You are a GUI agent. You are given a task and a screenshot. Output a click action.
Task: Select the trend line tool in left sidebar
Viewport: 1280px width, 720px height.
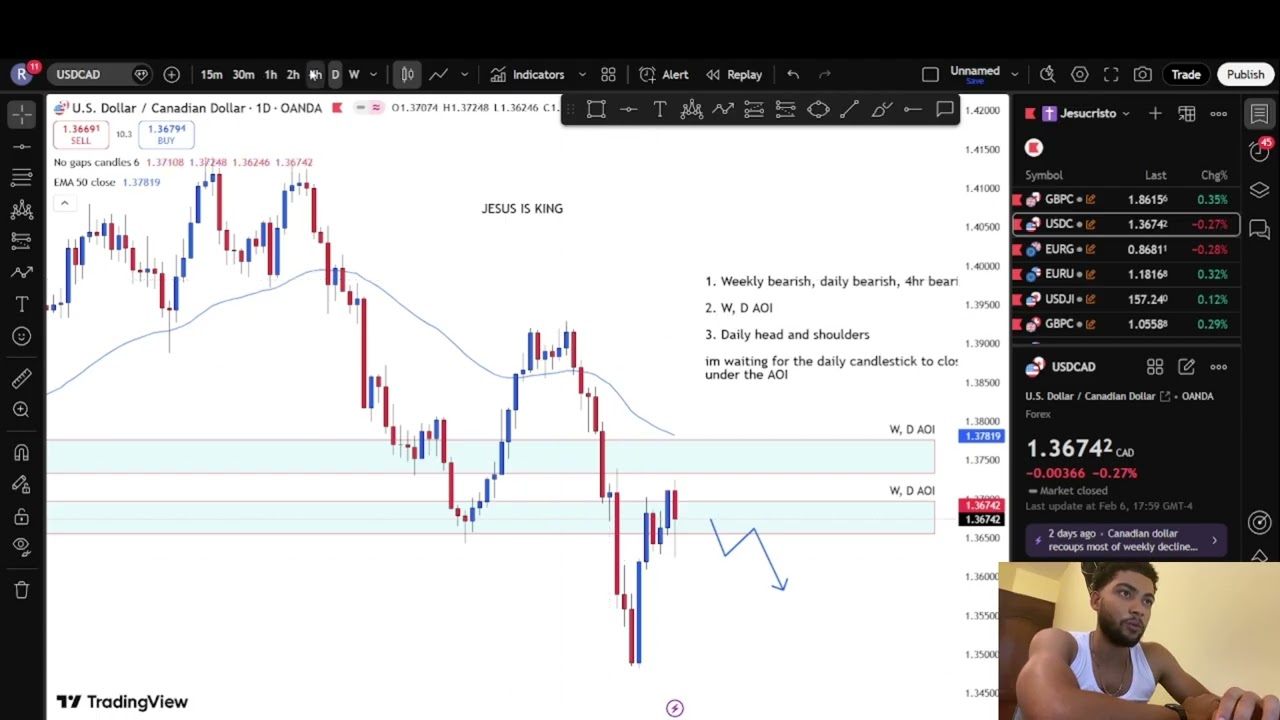22,147
